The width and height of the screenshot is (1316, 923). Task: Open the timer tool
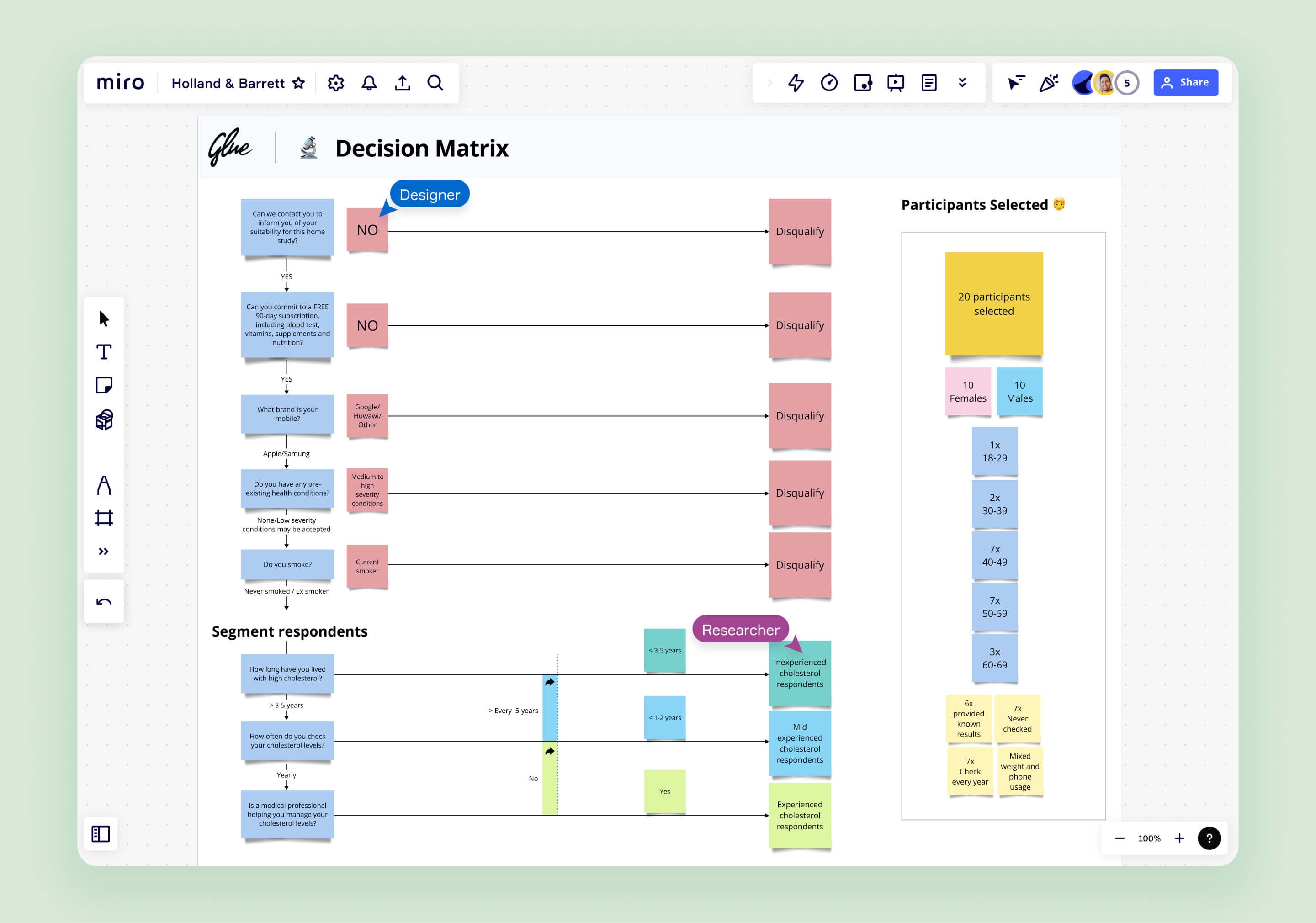click(x=829, y=83)
